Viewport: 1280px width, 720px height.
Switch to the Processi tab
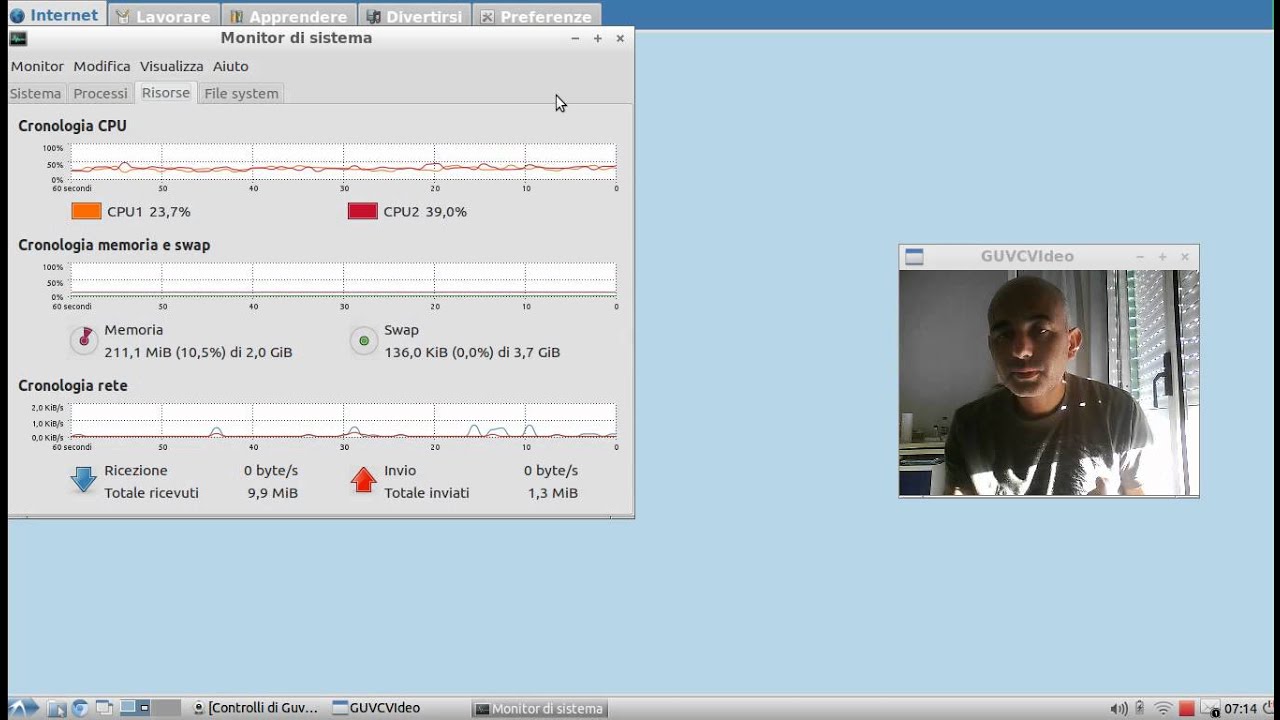pos(100,93)
